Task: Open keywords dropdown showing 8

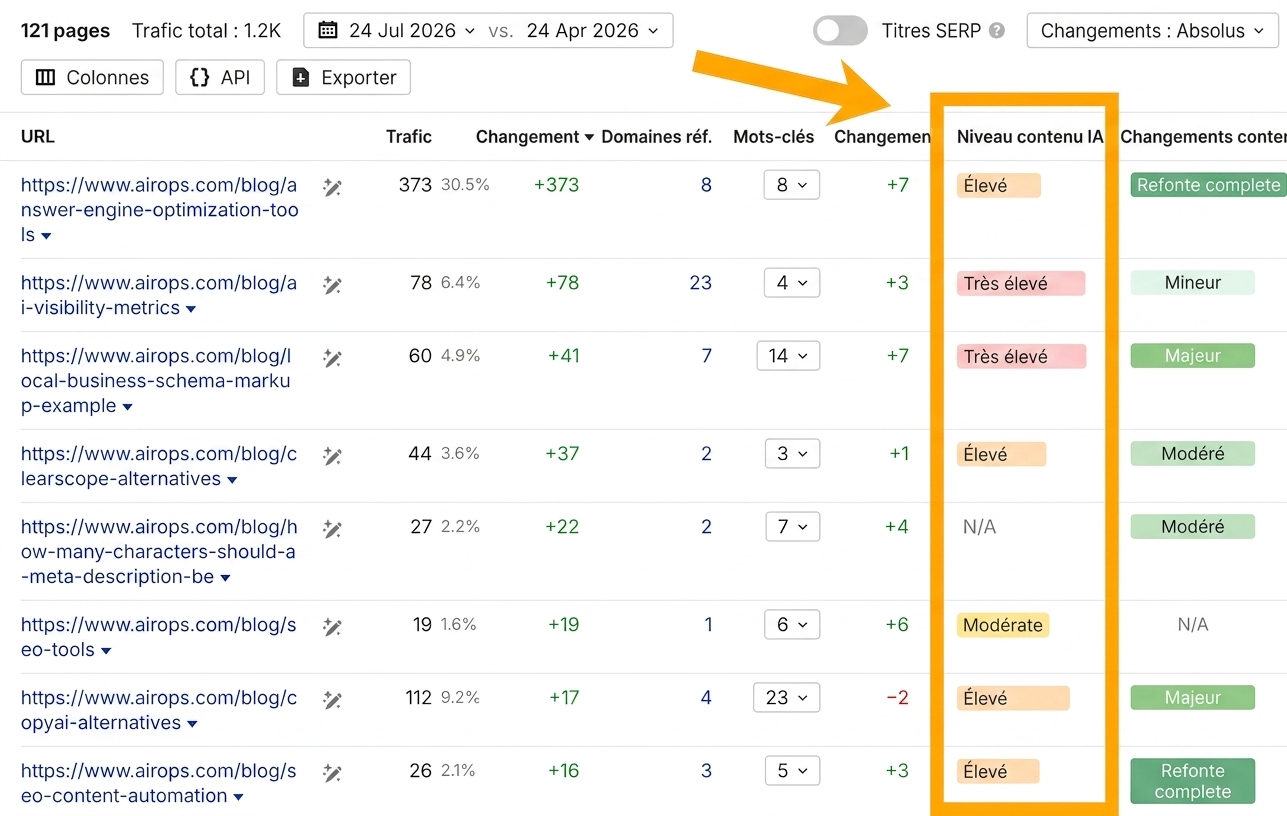Action: click(x=791, y=185)
